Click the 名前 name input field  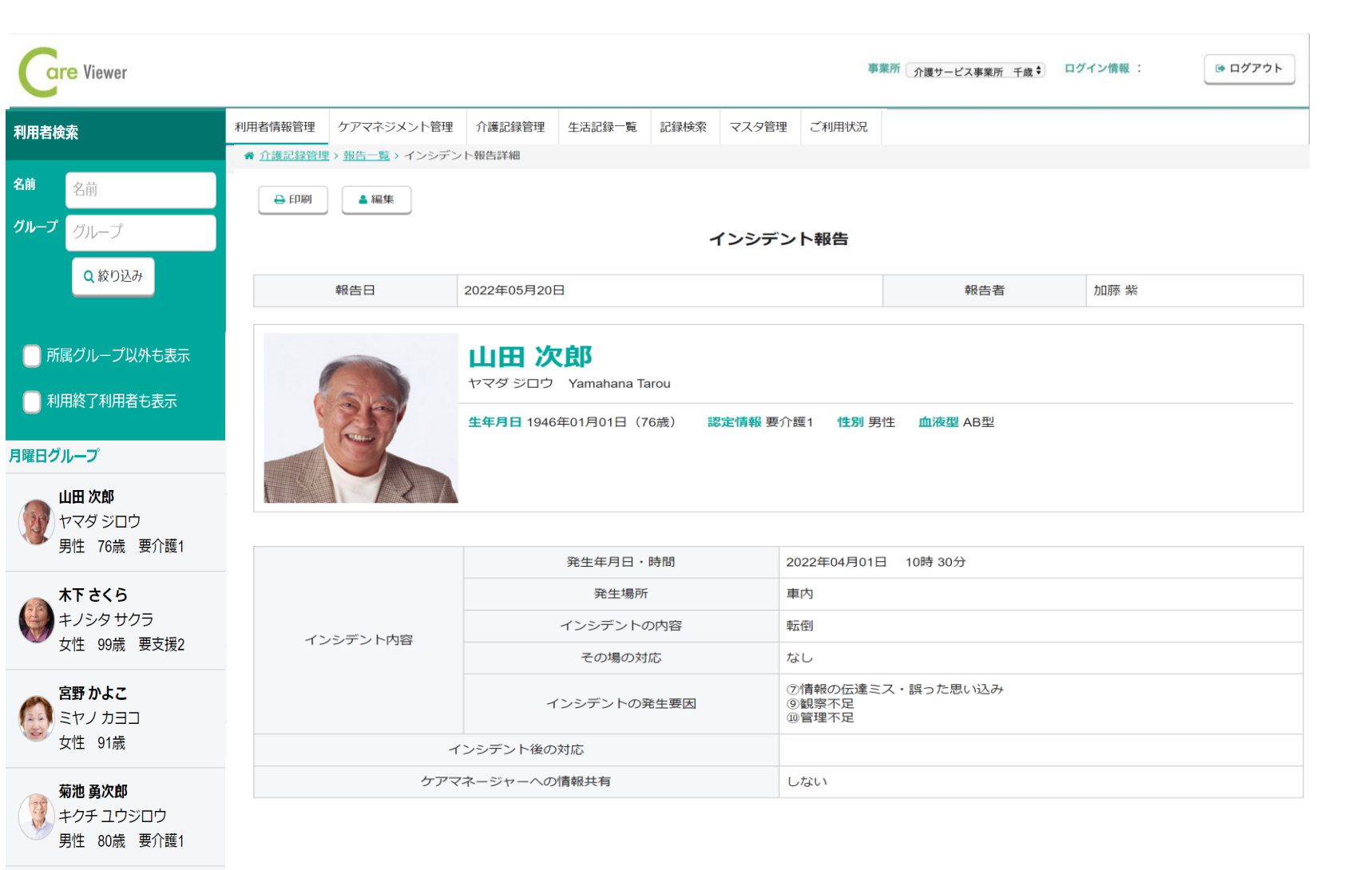(141, 190)
